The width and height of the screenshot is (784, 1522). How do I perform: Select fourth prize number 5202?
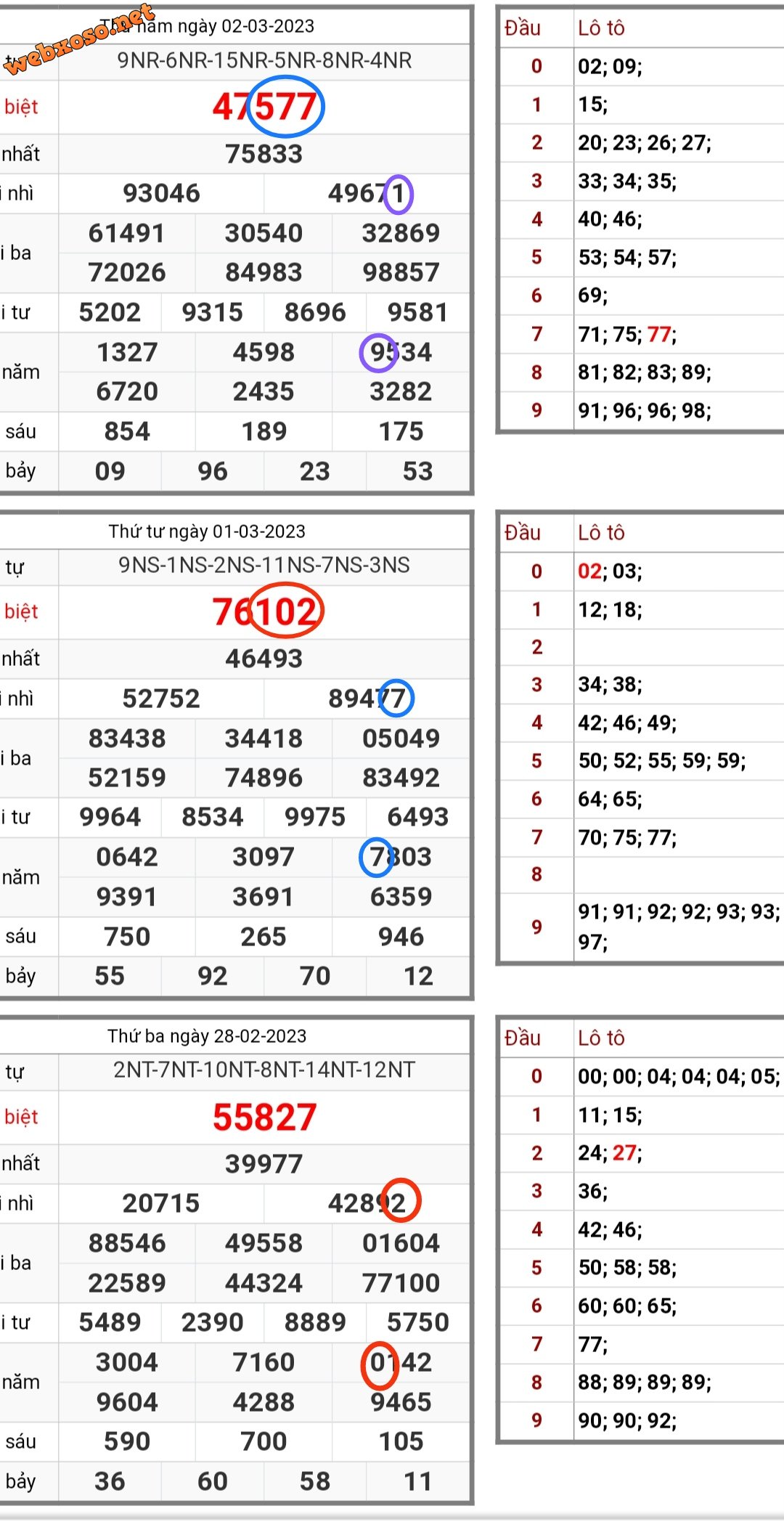click(110, 312)
